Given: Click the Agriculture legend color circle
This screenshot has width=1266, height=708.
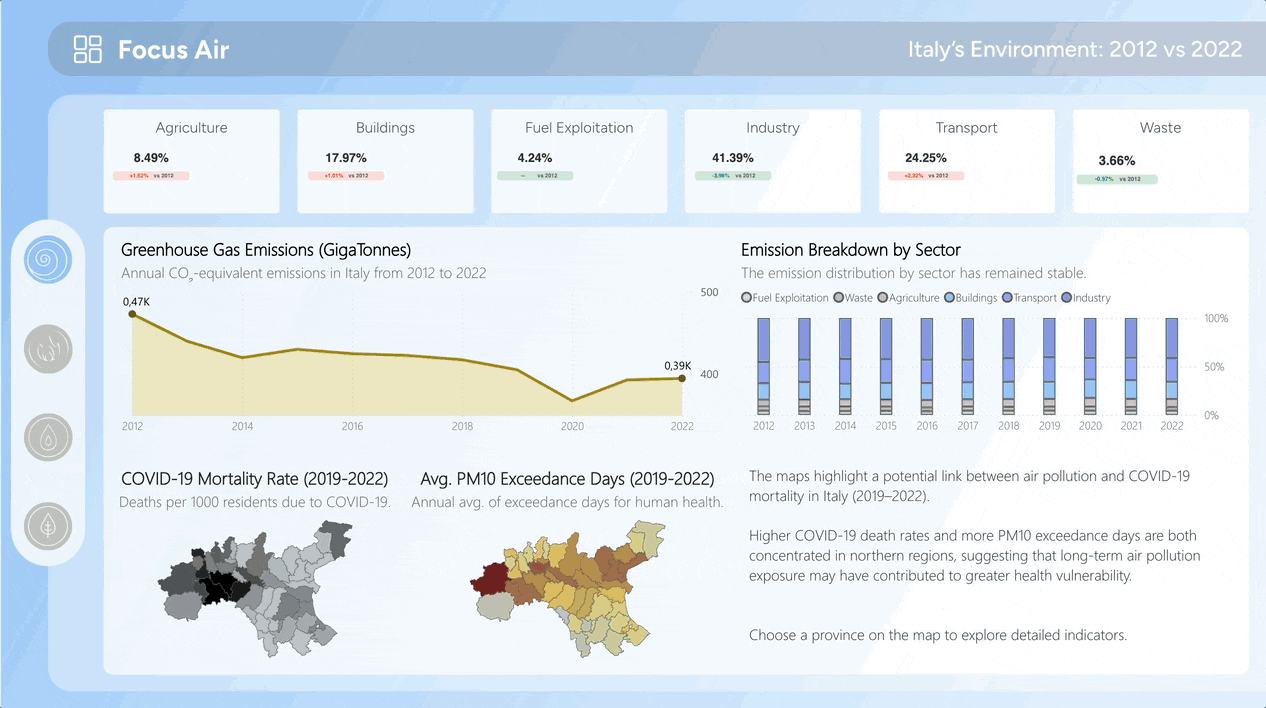Looking at the screenshot, I should pos(881,297).
